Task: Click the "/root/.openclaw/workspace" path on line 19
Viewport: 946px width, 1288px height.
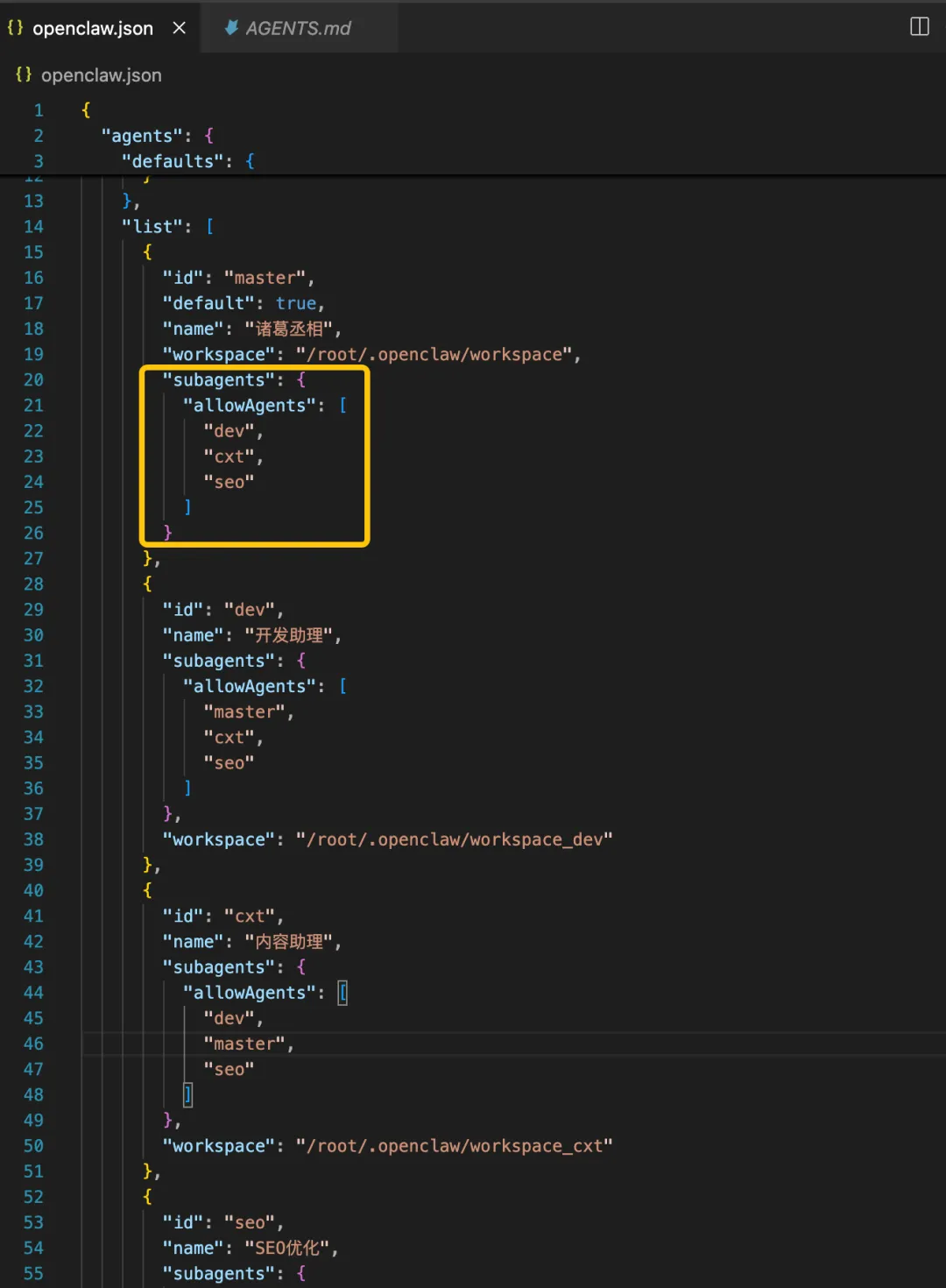Action: 434,354
